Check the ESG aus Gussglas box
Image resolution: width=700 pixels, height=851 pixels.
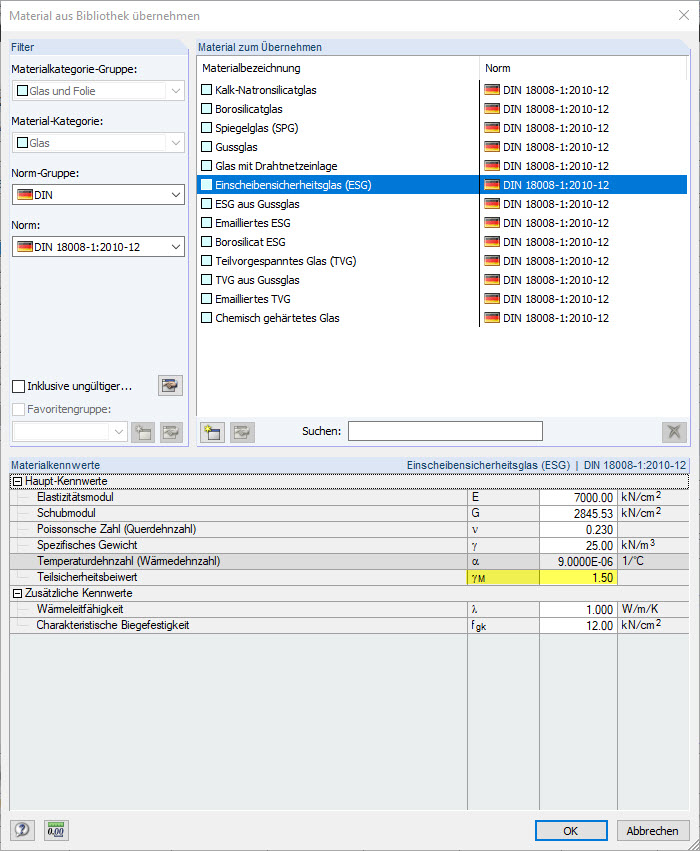click(x=206, y=204)
